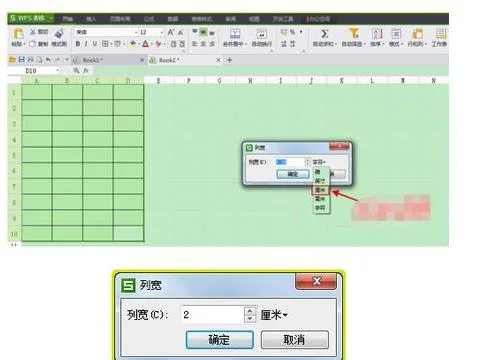Close the Book2 tab with its X
479x360 pixels.
(x=218, y=60)
